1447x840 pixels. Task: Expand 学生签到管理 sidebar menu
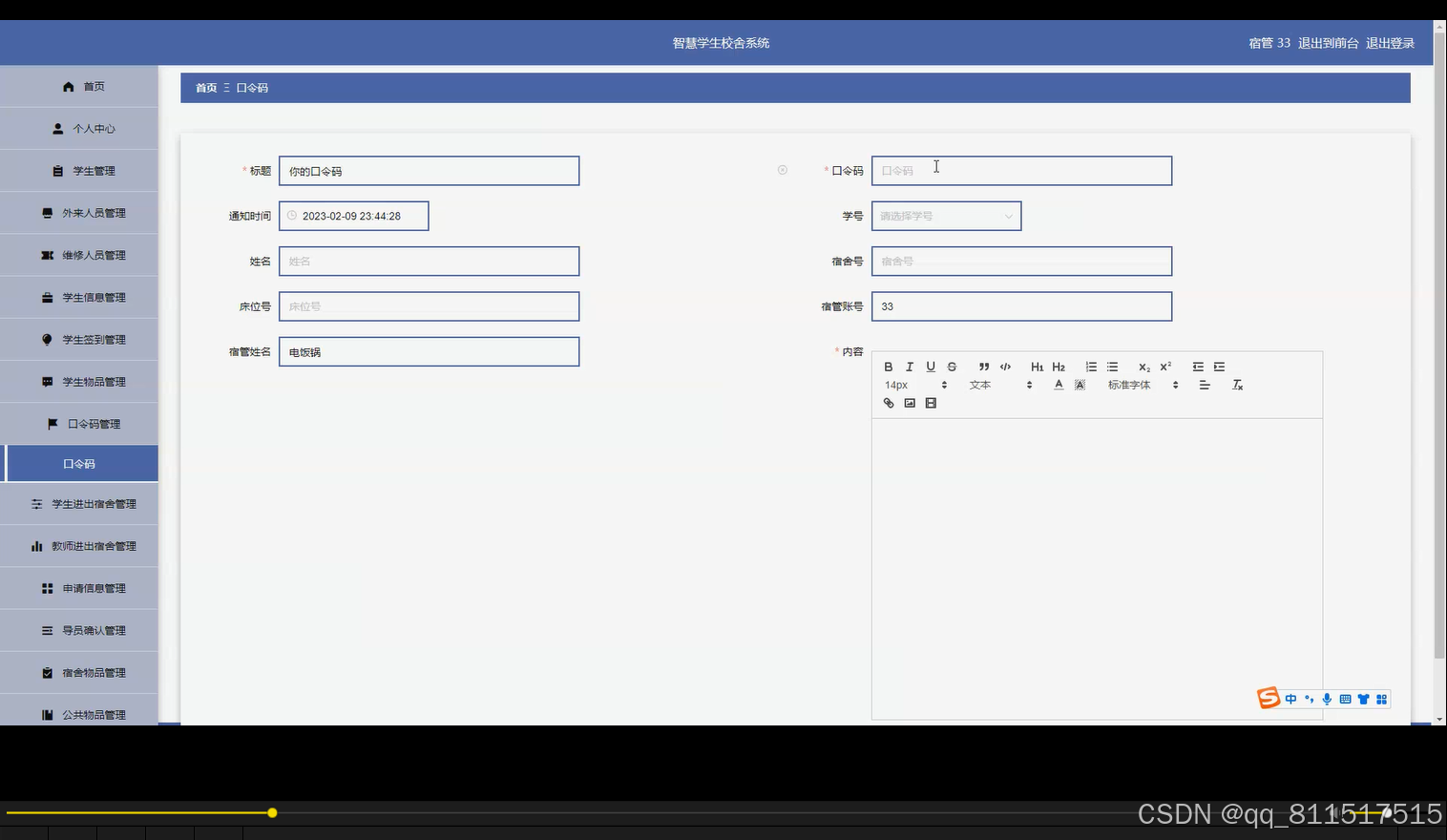click(79, 339)
